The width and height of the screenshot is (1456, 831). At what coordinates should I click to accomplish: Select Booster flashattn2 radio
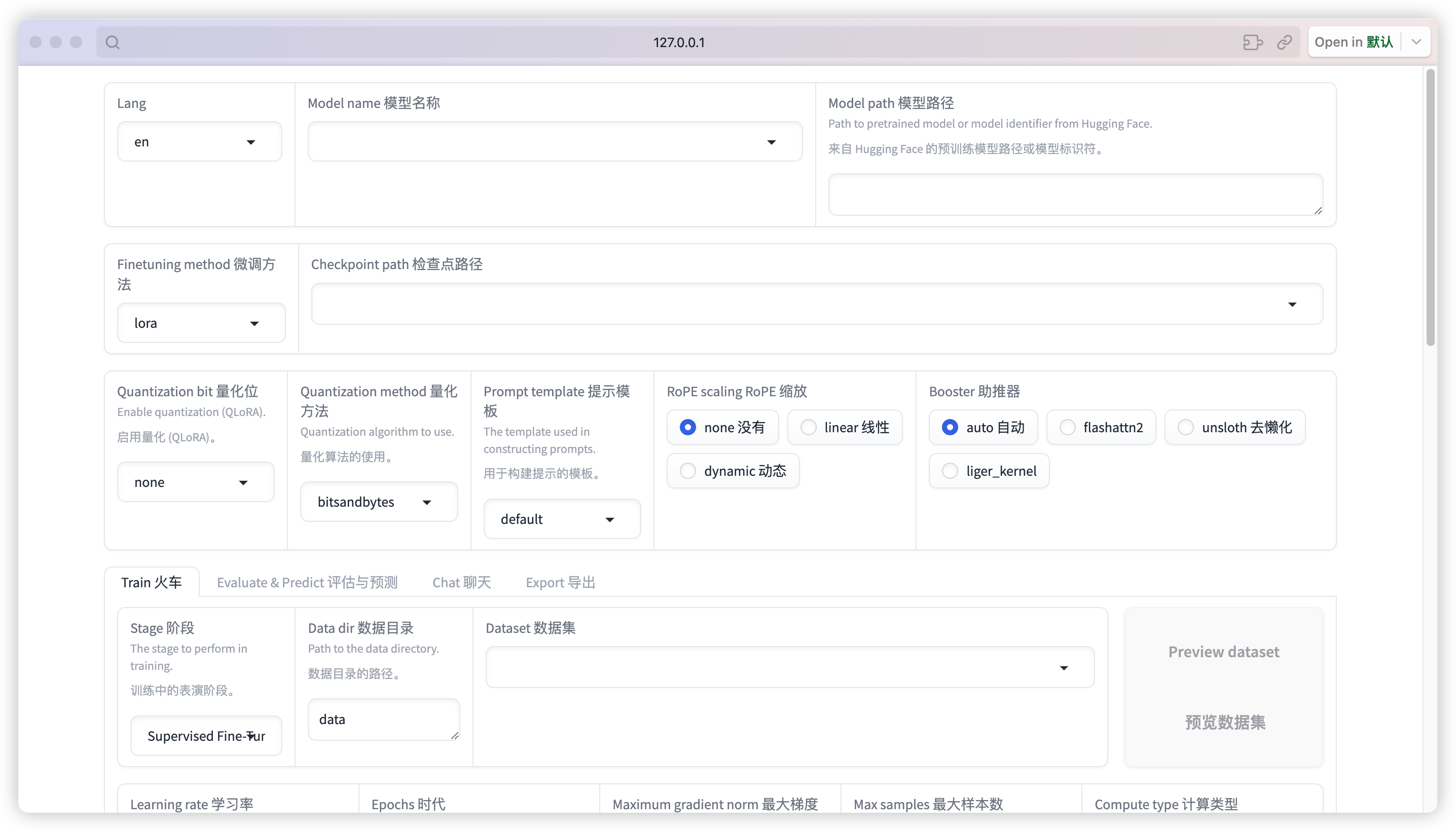pyautogui.click(x=1101, y=428)
